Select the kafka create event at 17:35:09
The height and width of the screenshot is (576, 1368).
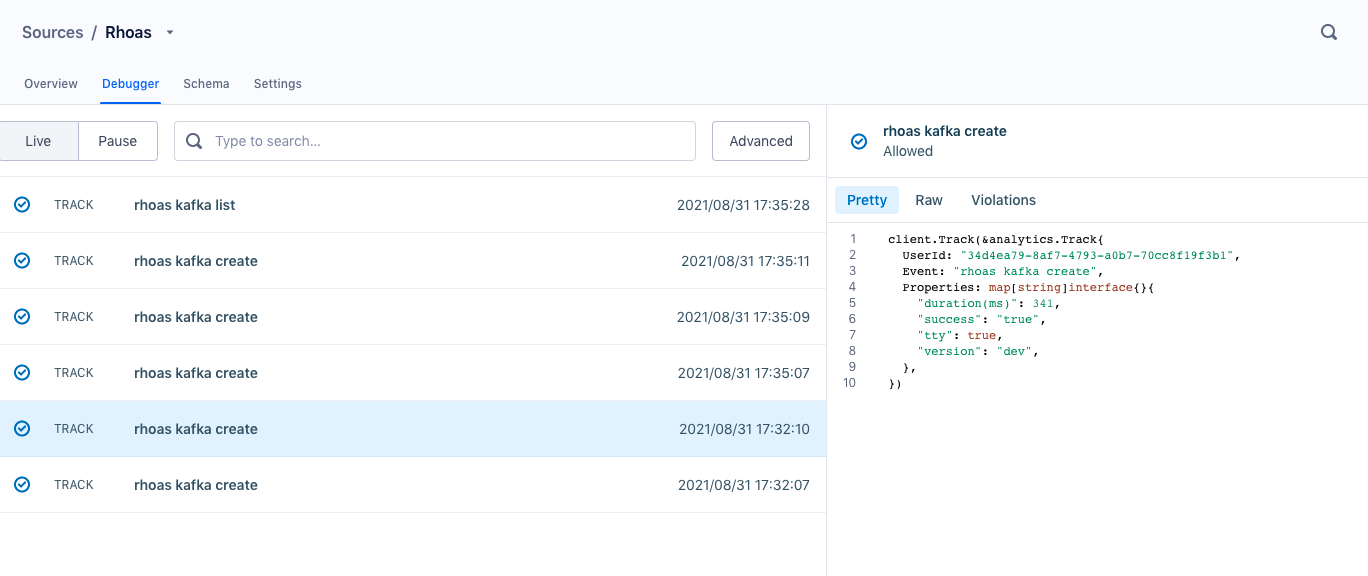[413, 317]
